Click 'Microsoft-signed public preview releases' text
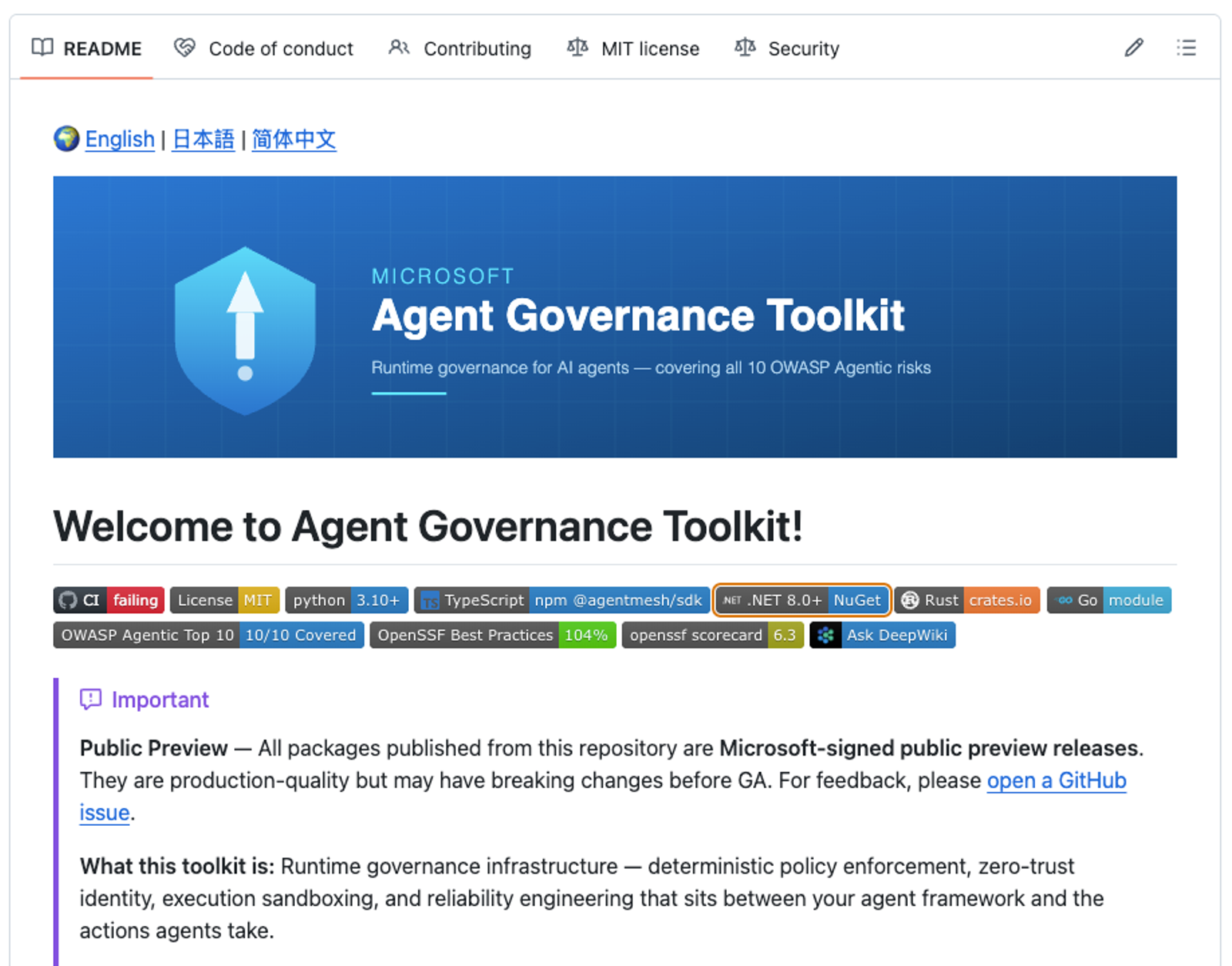 (929, 748)
